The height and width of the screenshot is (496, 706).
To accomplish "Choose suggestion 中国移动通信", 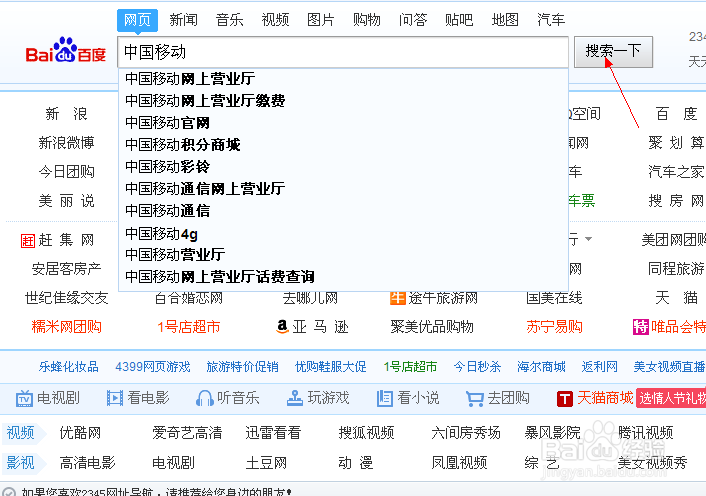I will (x=343, y=211).
